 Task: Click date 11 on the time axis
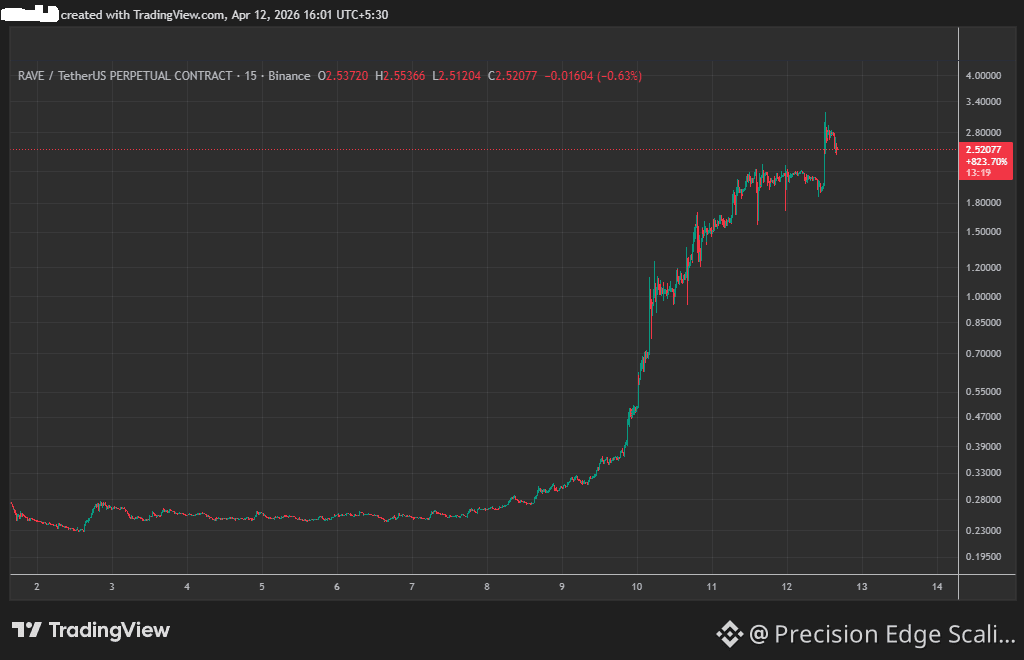coord(712,587)
